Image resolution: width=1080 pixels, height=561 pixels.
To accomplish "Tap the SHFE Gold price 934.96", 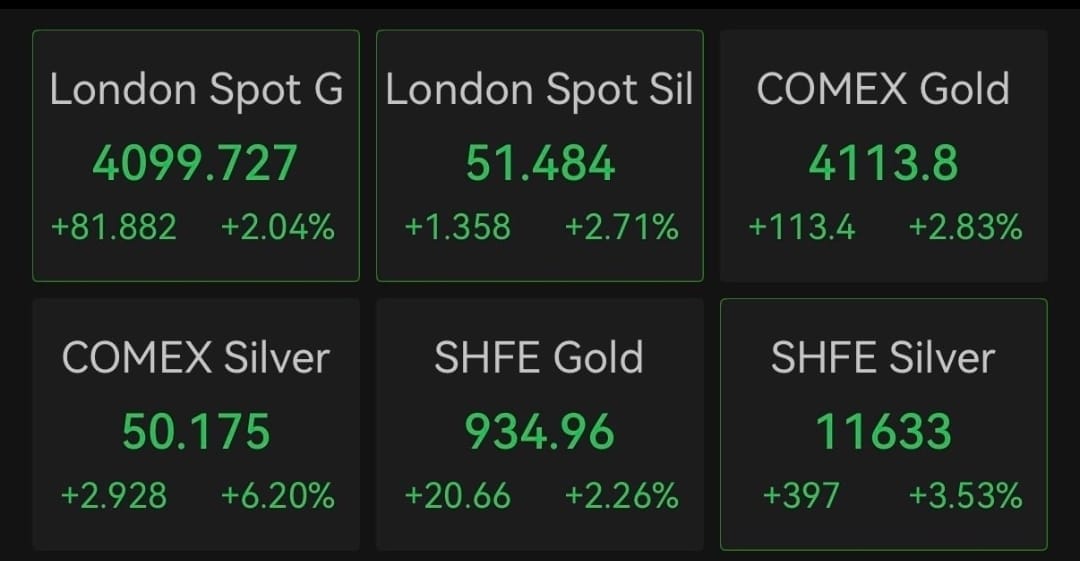I will 539,431.
